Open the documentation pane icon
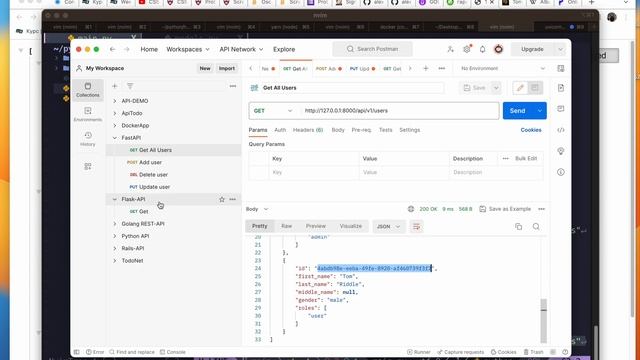 561,88
